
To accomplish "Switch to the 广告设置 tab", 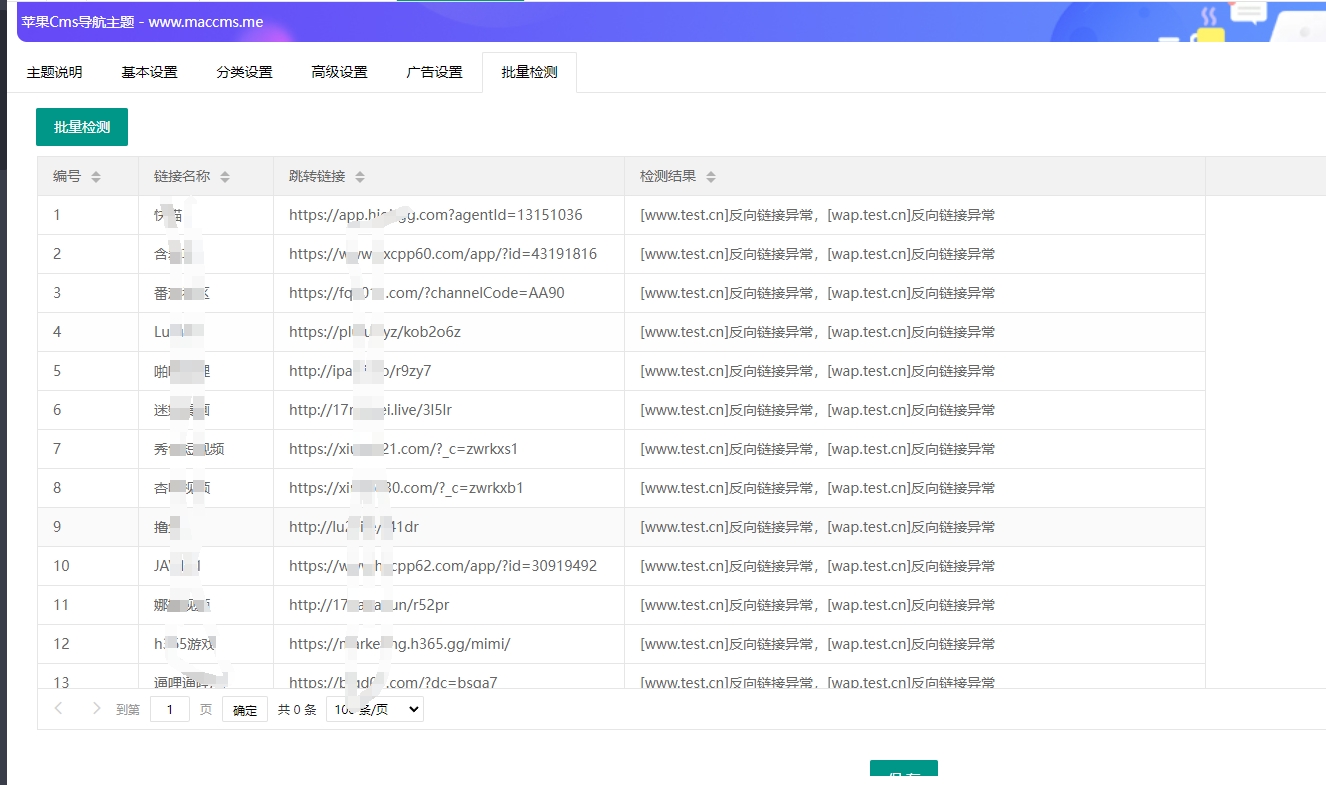I will [433, 71].
